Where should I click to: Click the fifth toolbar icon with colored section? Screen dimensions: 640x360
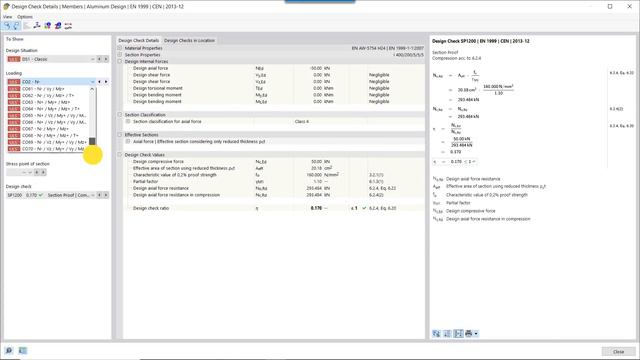coord(48,26)
